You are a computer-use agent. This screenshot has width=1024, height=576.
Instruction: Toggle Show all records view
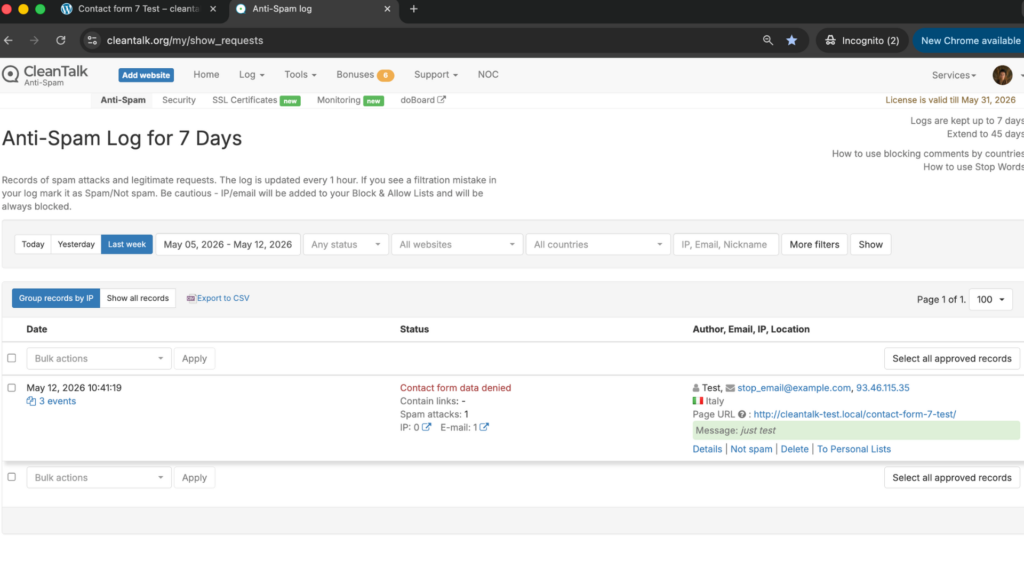[138, 298]
